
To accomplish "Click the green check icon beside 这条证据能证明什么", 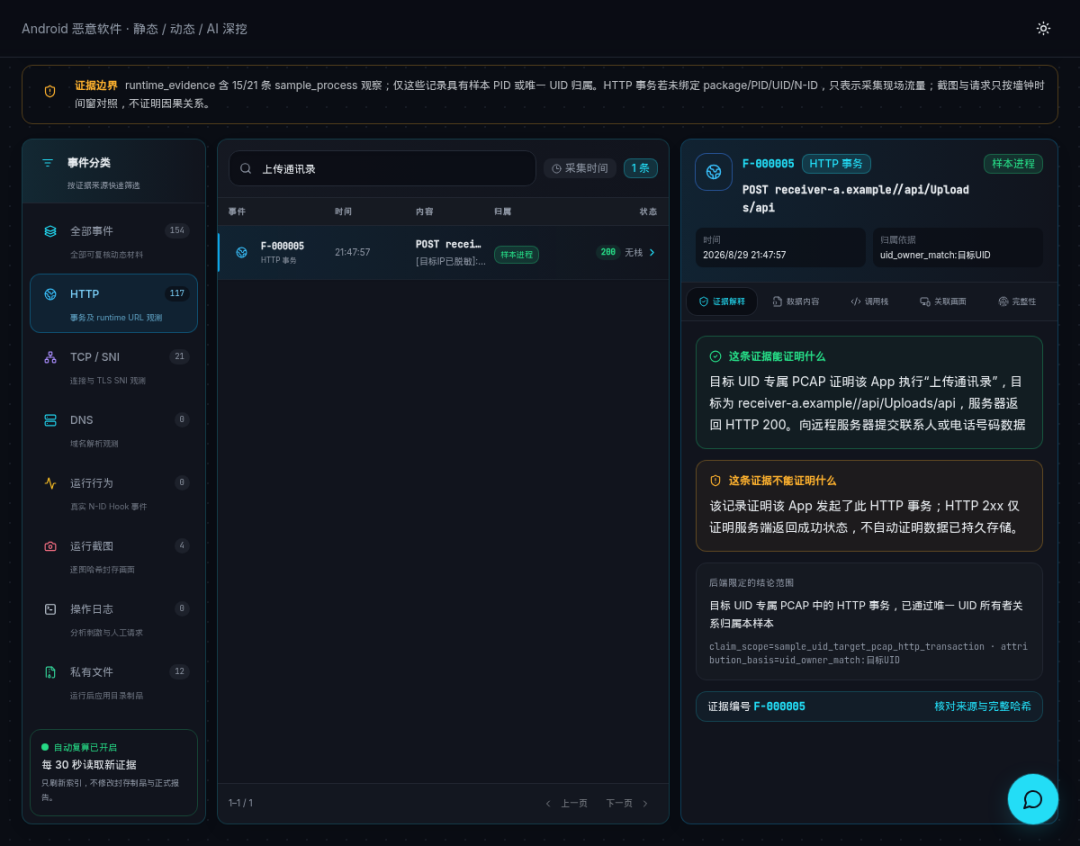I will [x=715, y=356].
